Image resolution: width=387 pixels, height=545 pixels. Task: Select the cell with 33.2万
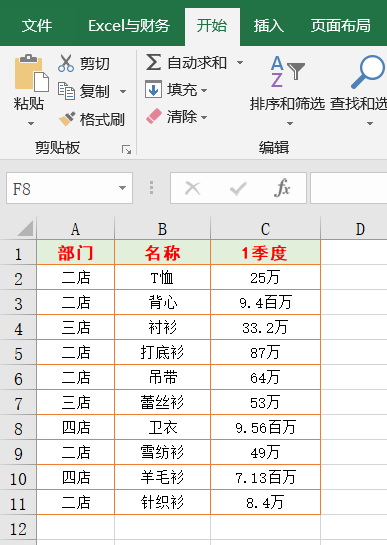tap(265, 327)
